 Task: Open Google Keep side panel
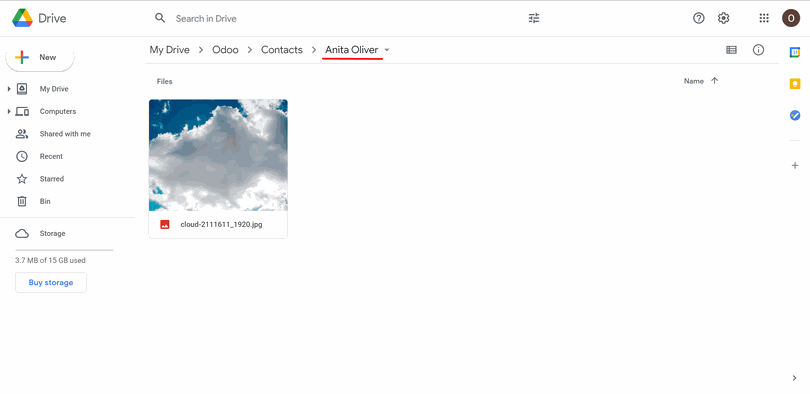coord(795,84)
